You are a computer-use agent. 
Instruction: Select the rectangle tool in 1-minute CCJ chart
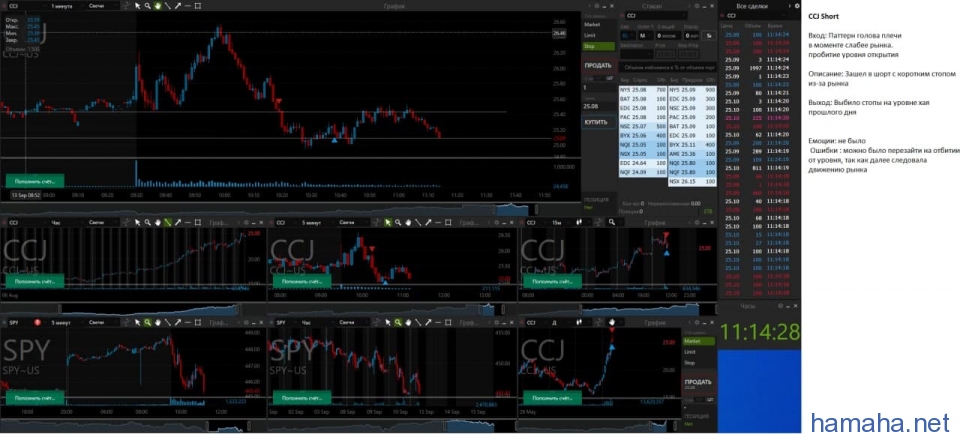pyautogui.click(x=198, y=6)
